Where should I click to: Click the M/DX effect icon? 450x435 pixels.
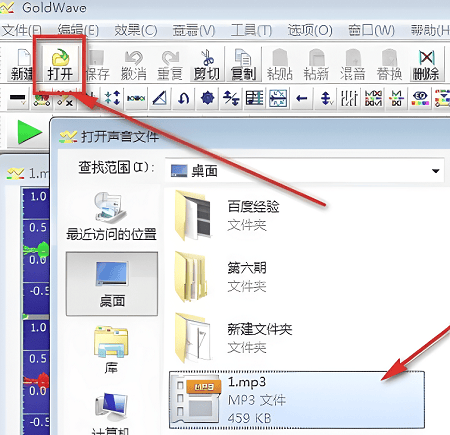pyautogui.click(x=397, y=98)
